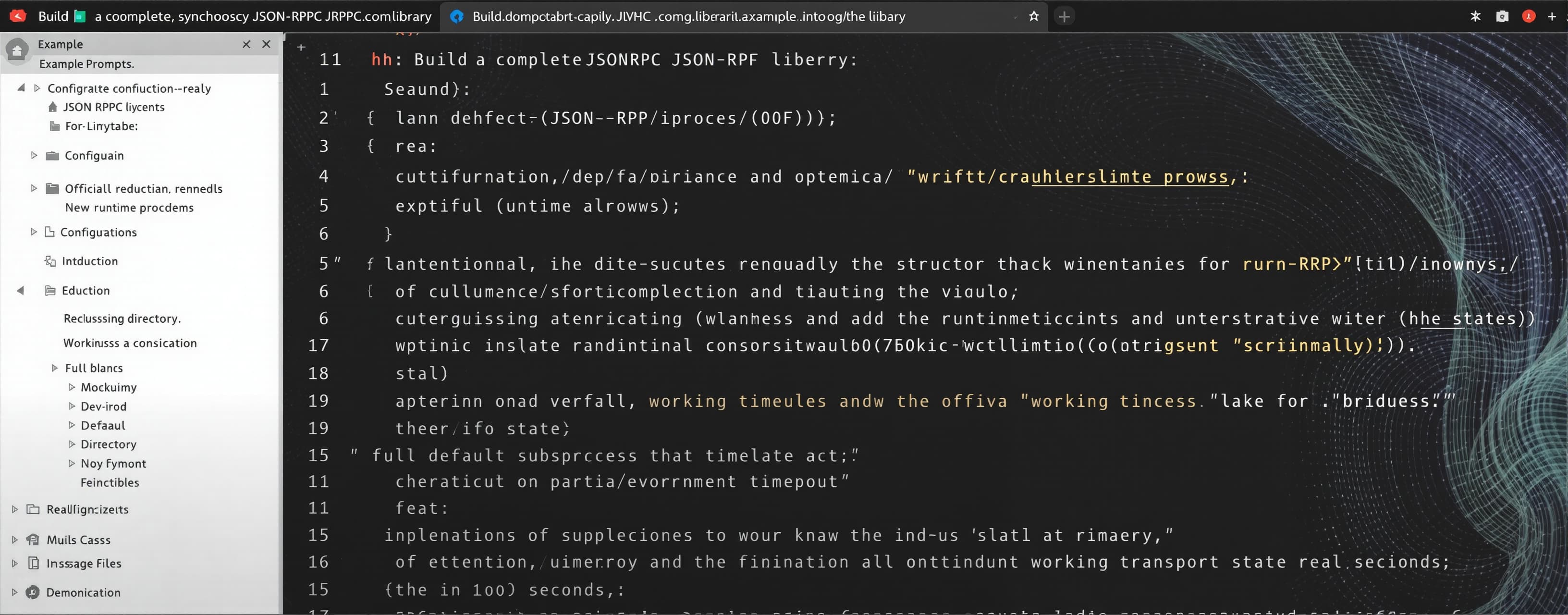Expand the Muils Casss node
This screenshot has width=1568, height=615.
tap(15, 540)
